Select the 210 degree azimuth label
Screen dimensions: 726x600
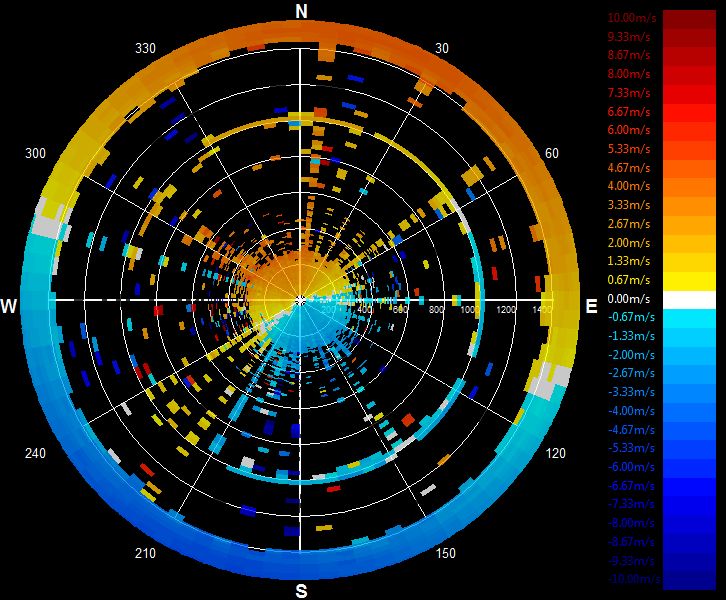(145, 553)
